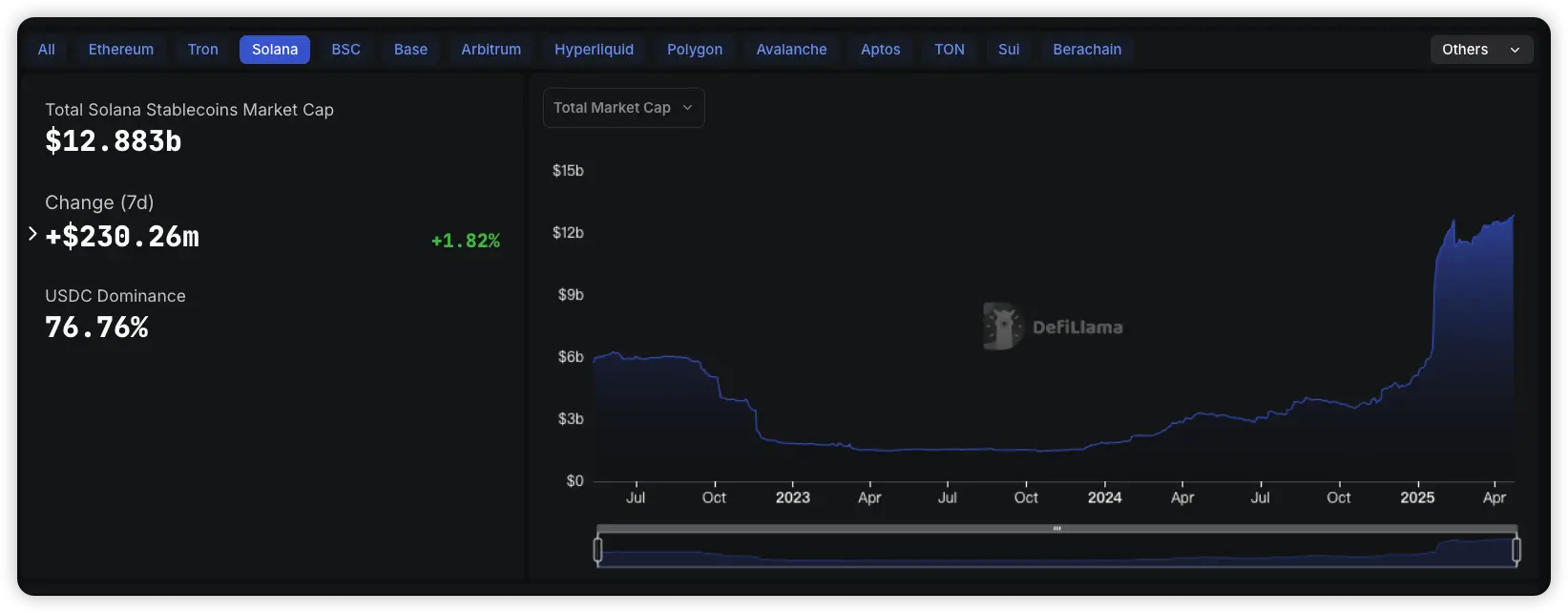This screenshot has width=1568, height=613.
Task: Expand the Change (7d) chevron arrow
Action: pos(32,234)
